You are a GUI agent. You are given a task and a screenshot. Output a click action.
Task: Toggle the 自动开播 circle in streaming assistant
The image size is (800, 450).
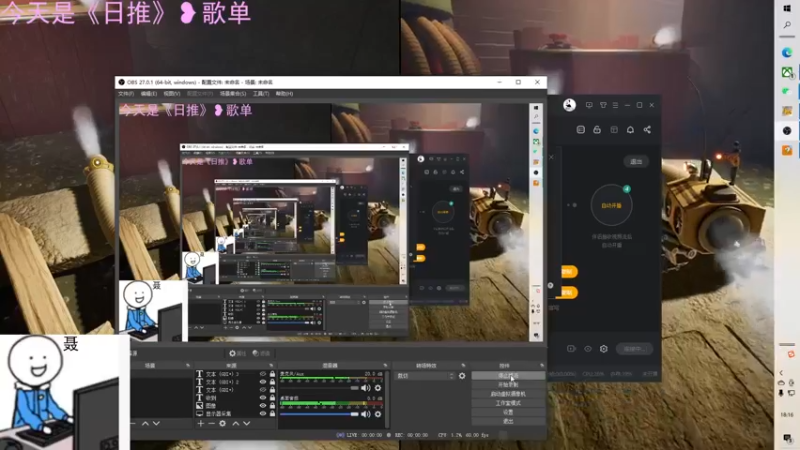point(611,205)
